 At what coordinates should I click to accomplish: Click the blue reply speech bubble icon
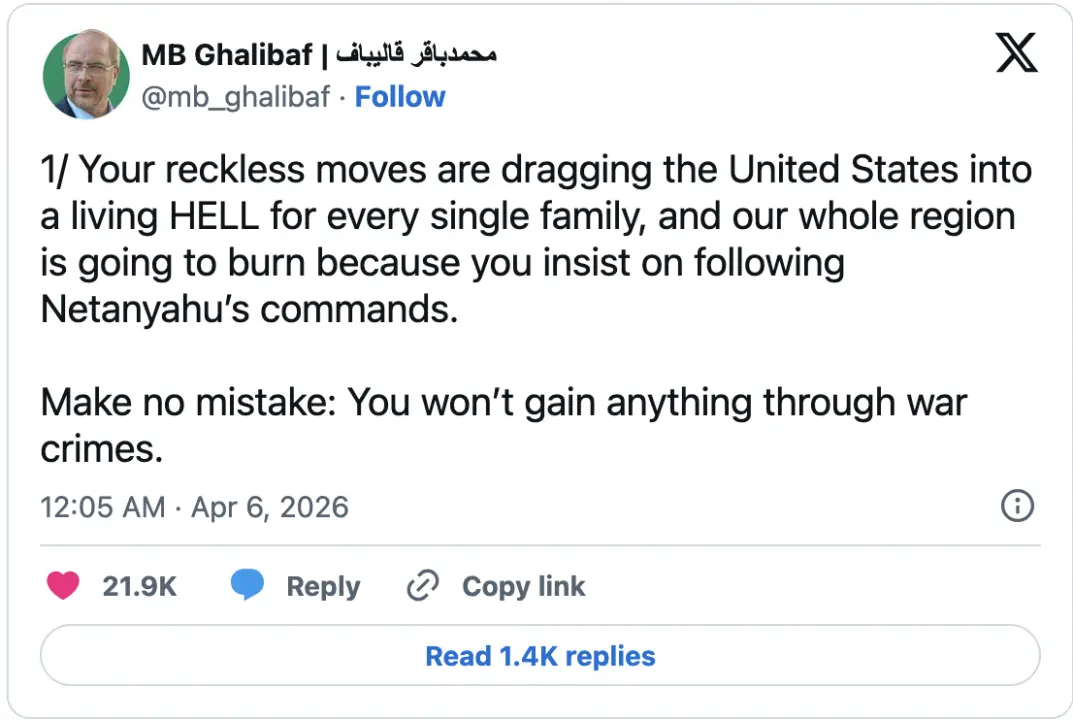[x=247, y=585]
